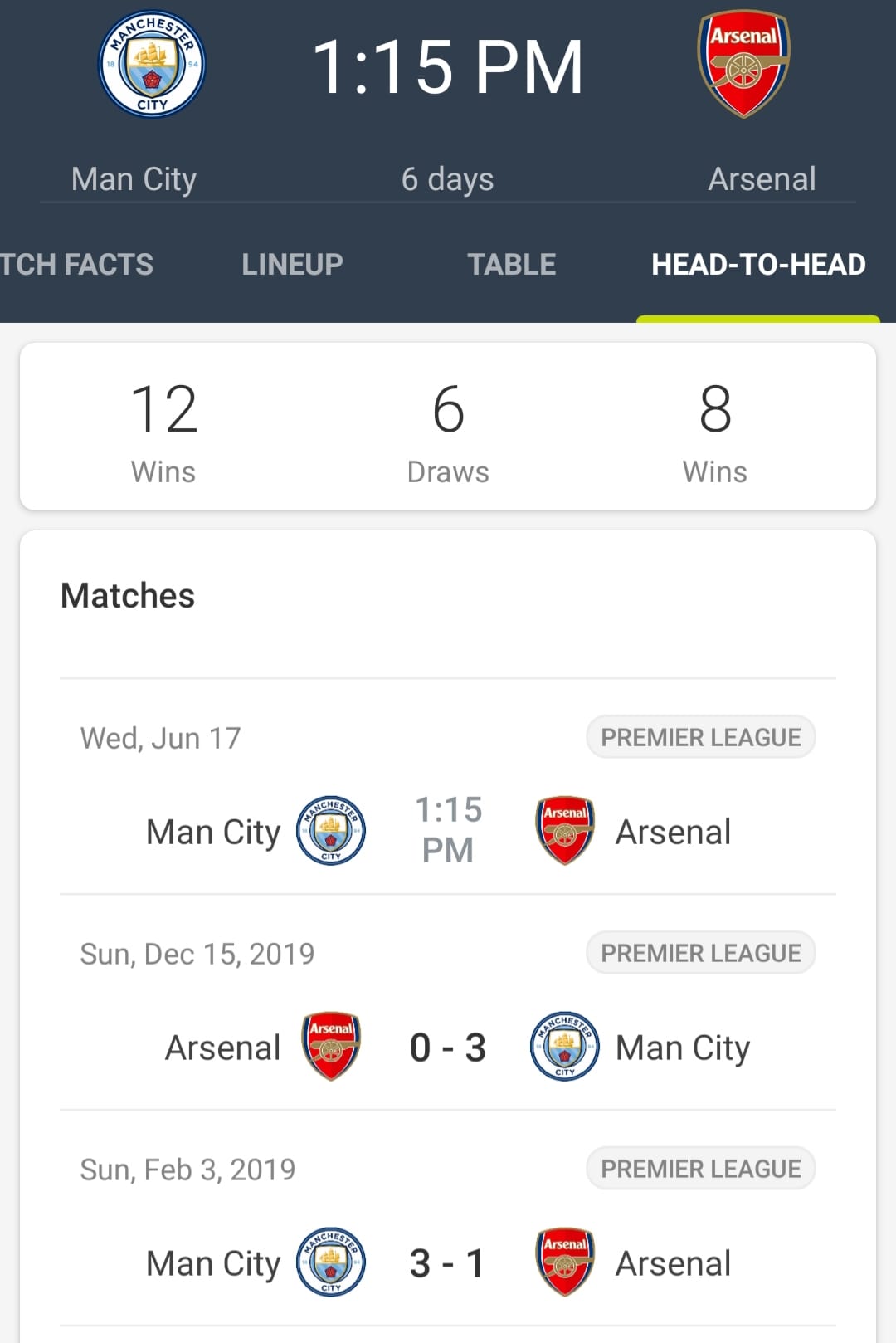The image size is (896, 1343).
Task: Tap the Arsenal badge in the Feb 3, 2019 match
Action: [565, 1262]
